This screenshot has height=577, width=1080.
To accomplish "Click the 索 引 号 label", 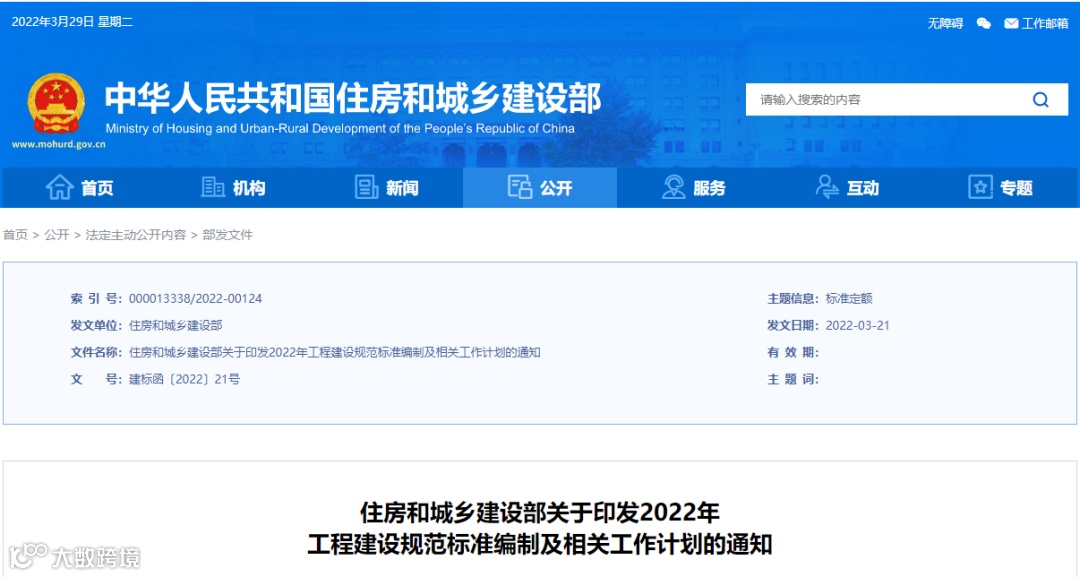I will tap(96, 299).
